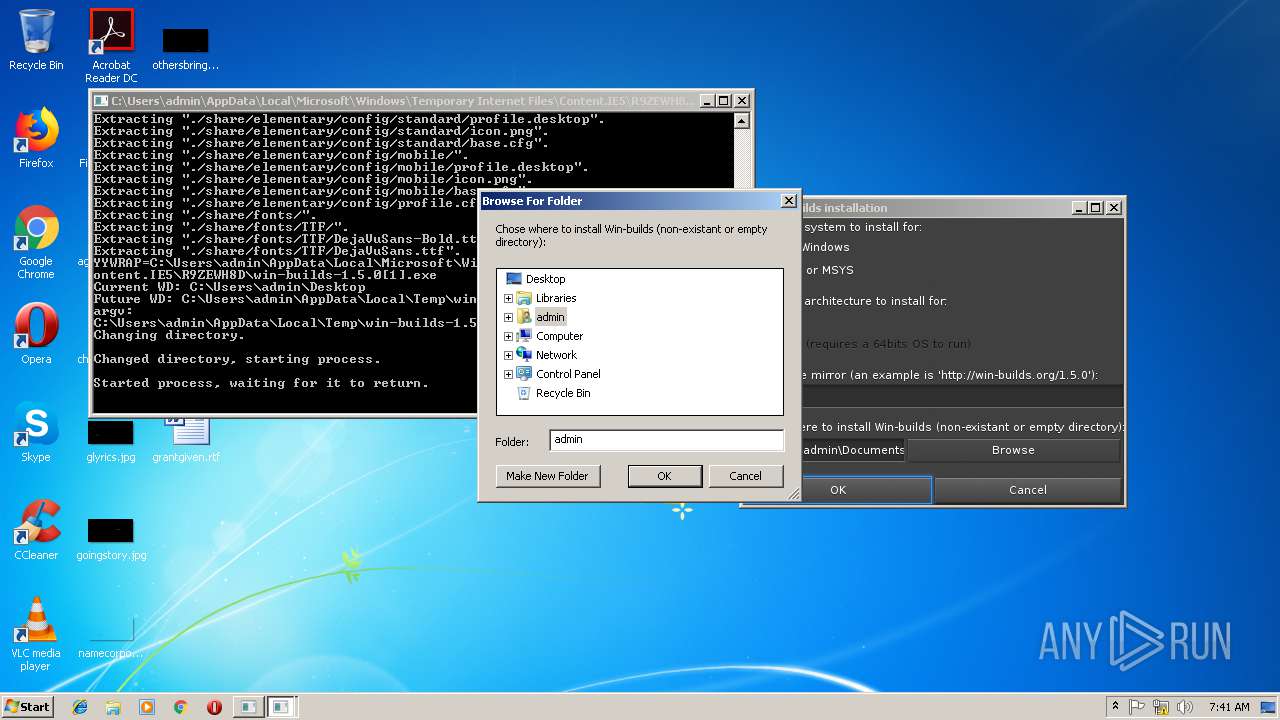The height and width of the screenshot is (720, 1280).
Task: Launch VLC media player from desktop
Action: pos(36,634)
